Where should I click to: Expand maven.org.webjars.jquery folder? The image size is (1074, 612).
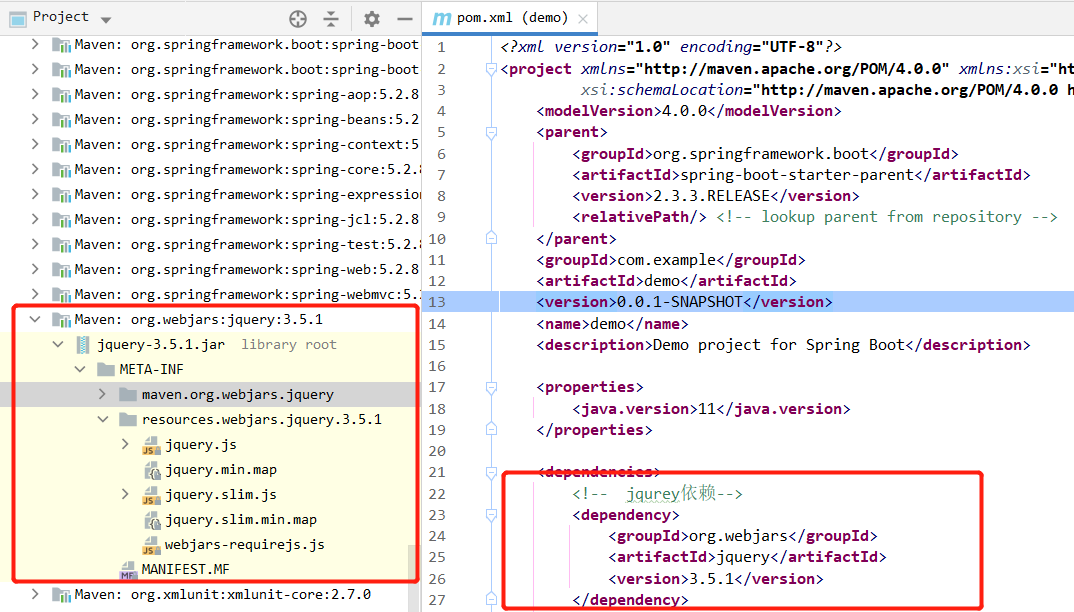pos(102,394)
